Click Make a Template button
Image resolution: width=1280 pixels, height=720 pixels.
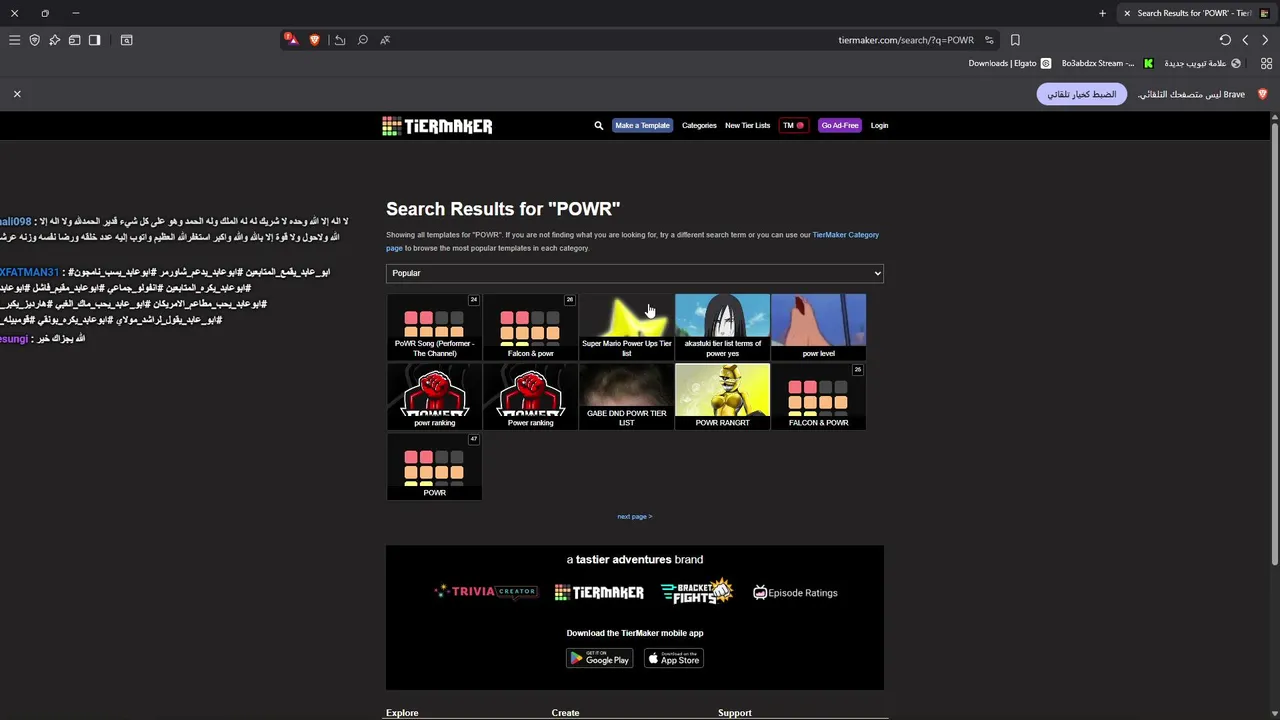642,125
